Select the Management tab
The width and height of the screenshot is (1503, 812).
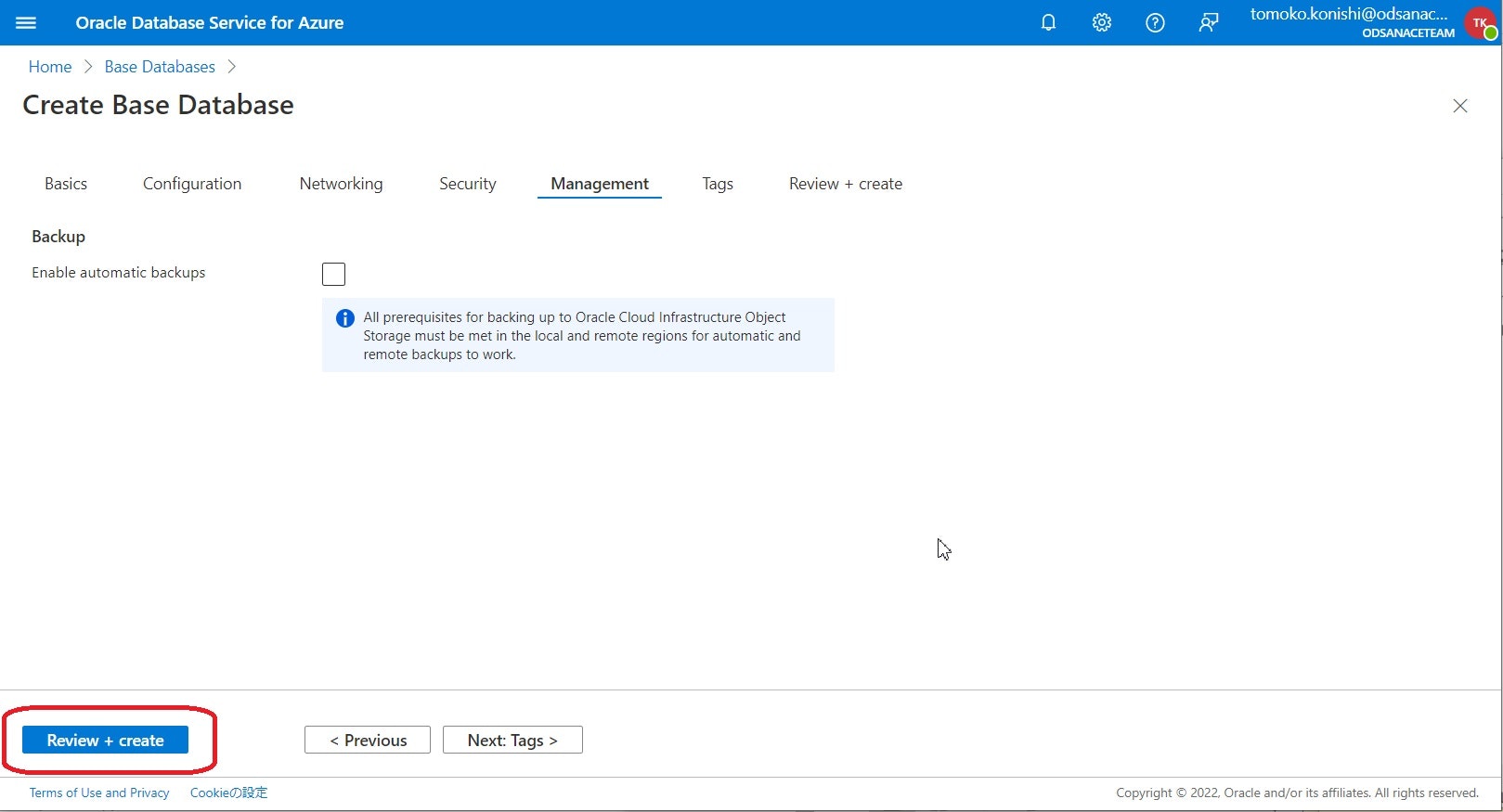pos(600,184)
